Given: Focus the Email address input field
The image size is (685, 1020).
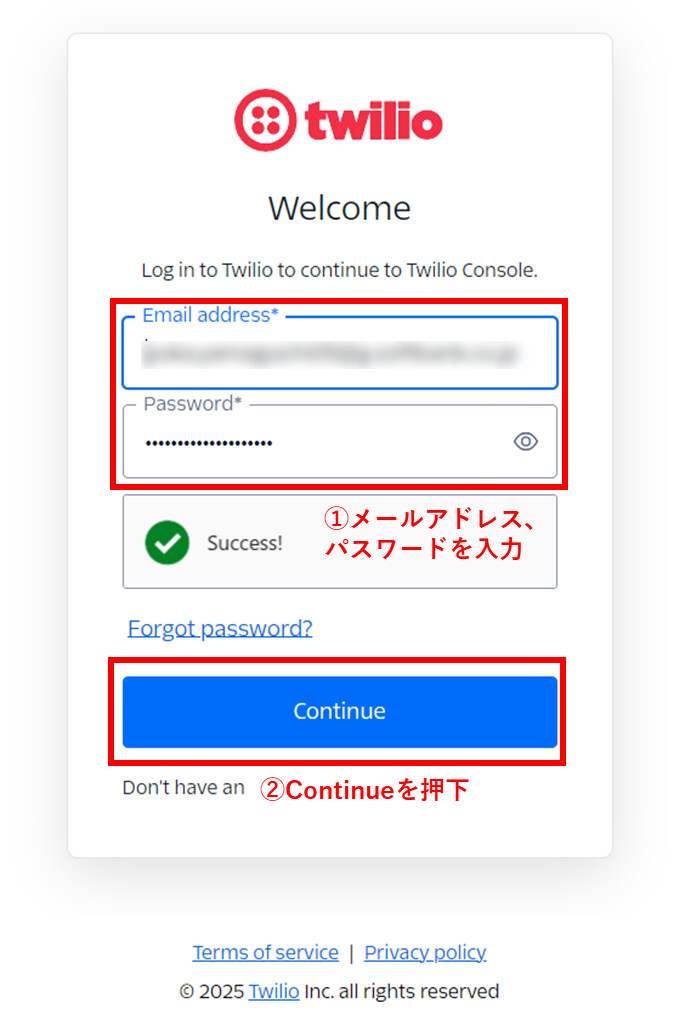Looking at the screenshot, I should (340, 353).
